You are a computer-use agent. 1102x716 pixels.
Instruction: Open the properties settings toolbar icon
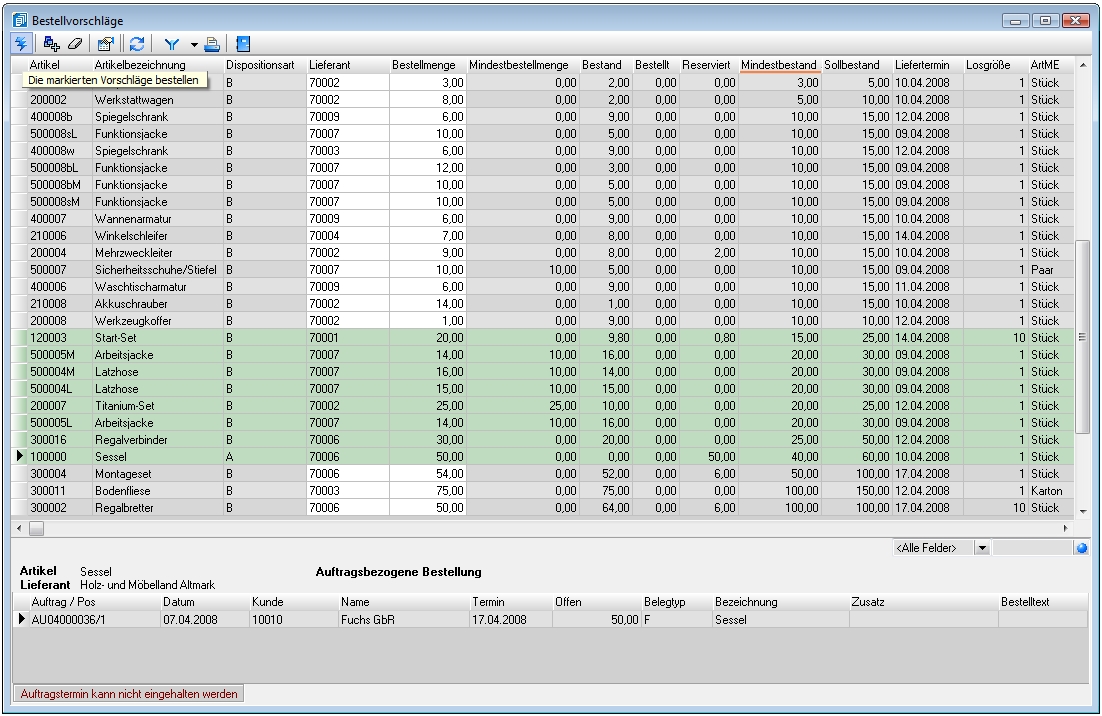pyautogui.click(x=105, y=44)
